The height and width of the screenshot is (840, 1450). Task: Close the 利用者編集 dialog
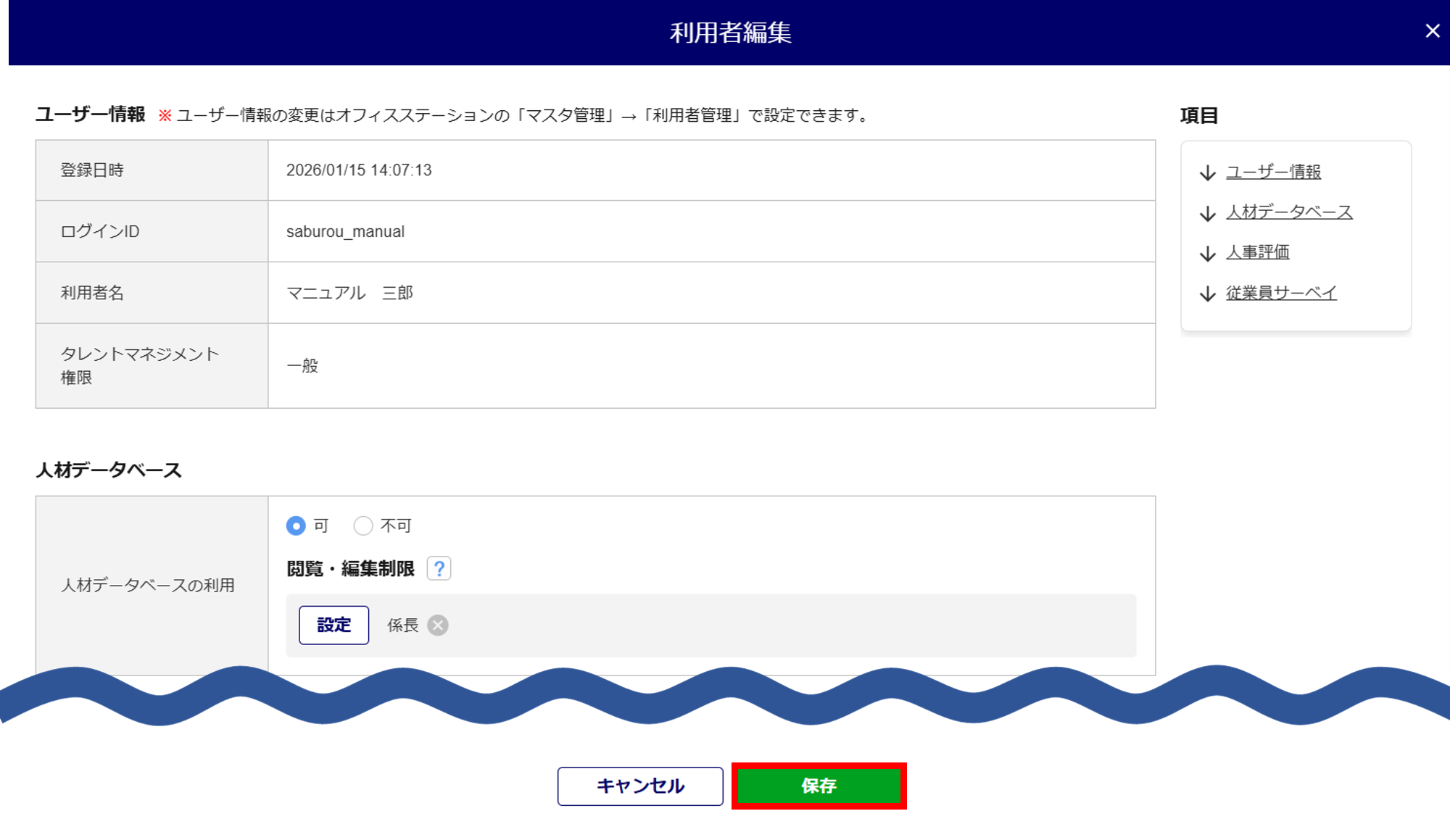1432,31
